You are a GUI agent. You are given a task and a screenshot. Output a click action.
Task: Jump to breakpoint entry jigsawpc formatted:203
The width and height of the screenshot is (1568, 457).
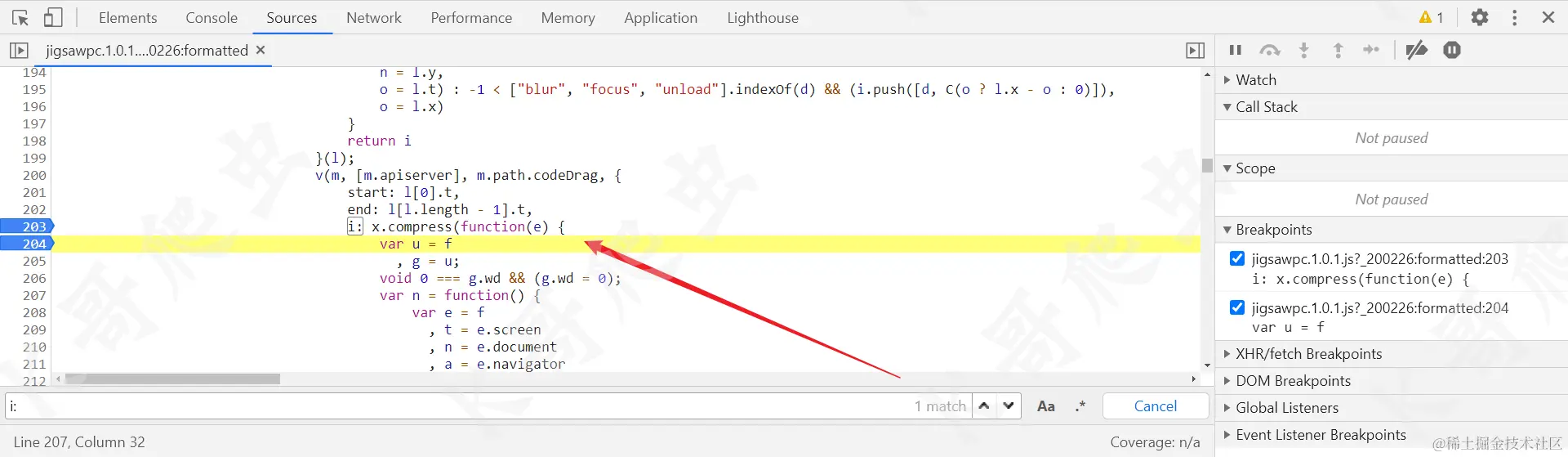(1380, 259)
